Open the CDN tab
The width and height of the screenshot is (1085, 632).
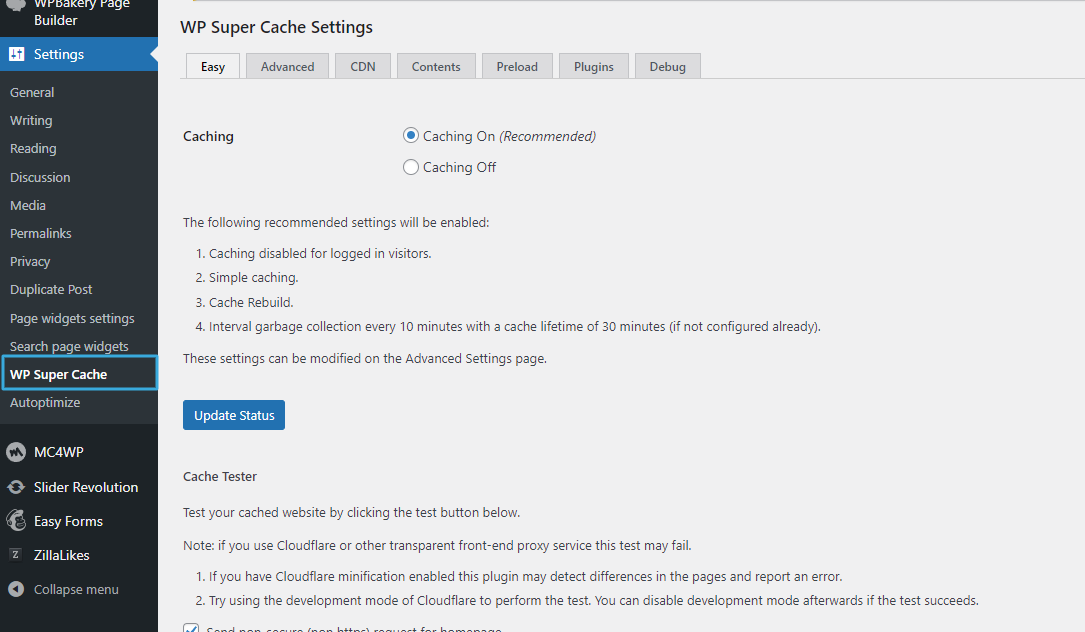pyautogui.click(x=363, y=66)
